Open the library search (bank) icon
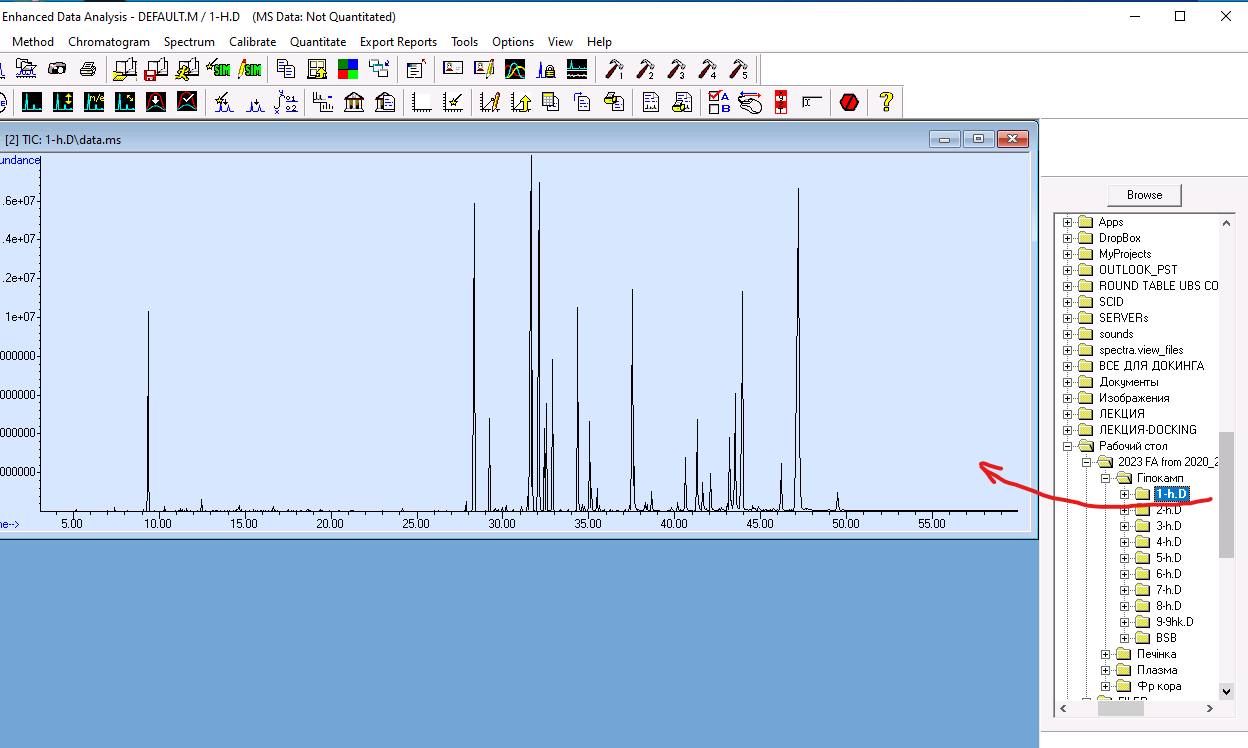The height and width of the screenshot is (748, 1248). tap(353, 101)
